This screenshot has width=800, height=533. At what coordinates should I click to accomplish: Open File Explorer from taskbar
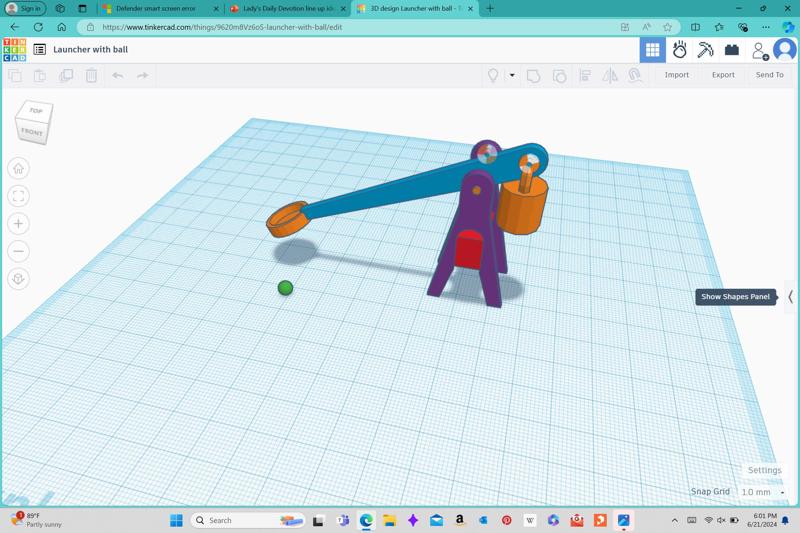click(x=389, y=520)
